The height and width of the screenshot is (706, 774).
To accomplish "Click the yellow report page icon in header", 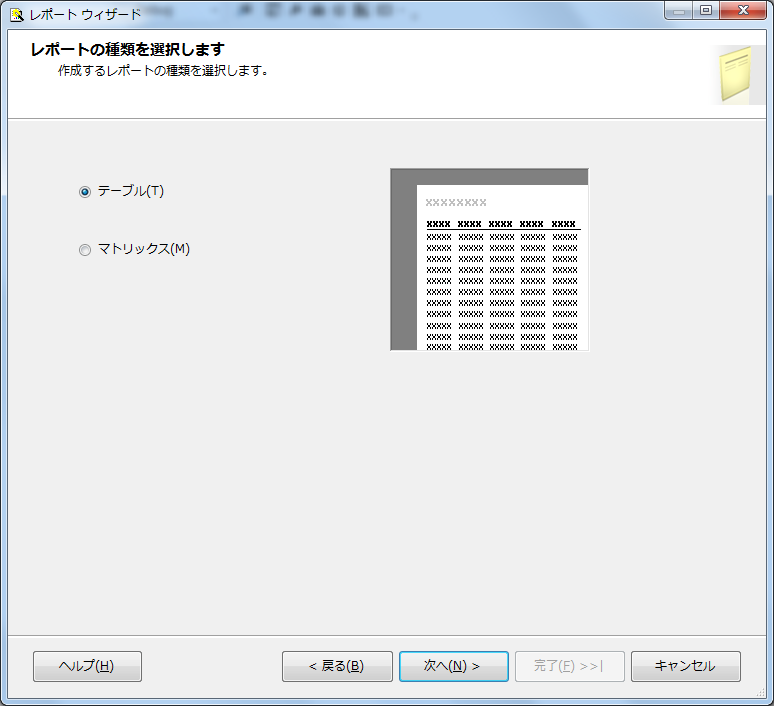I will [735, 74].
